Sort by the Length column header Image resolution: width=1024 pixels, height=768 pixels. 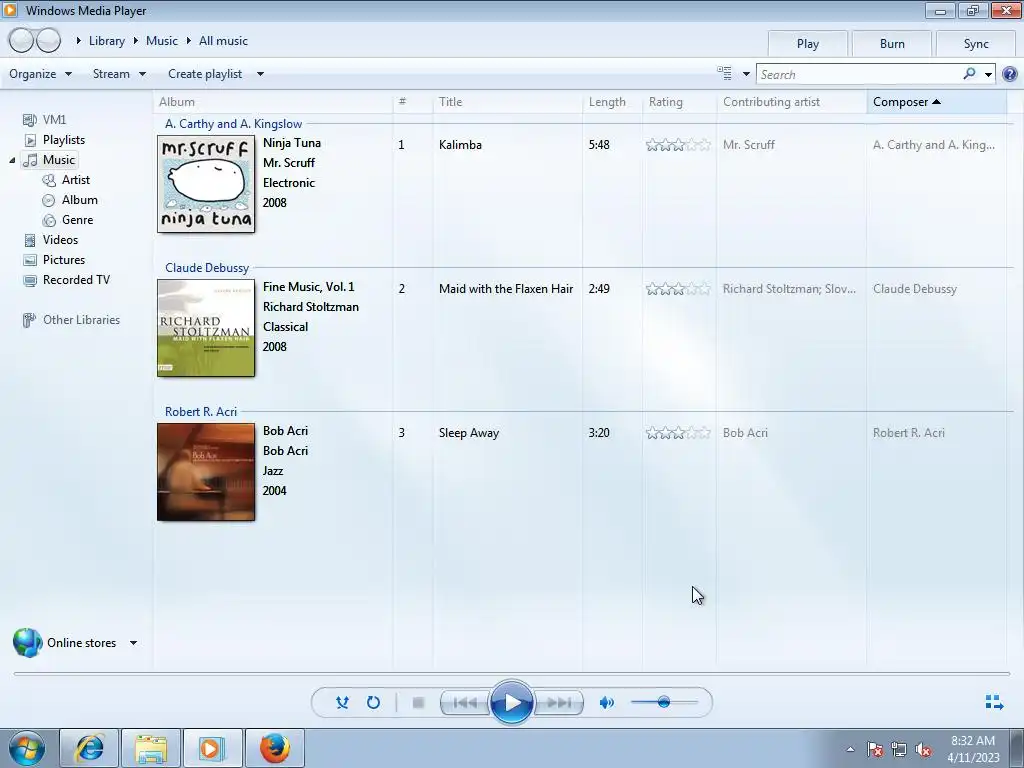[x=612, y=102]
